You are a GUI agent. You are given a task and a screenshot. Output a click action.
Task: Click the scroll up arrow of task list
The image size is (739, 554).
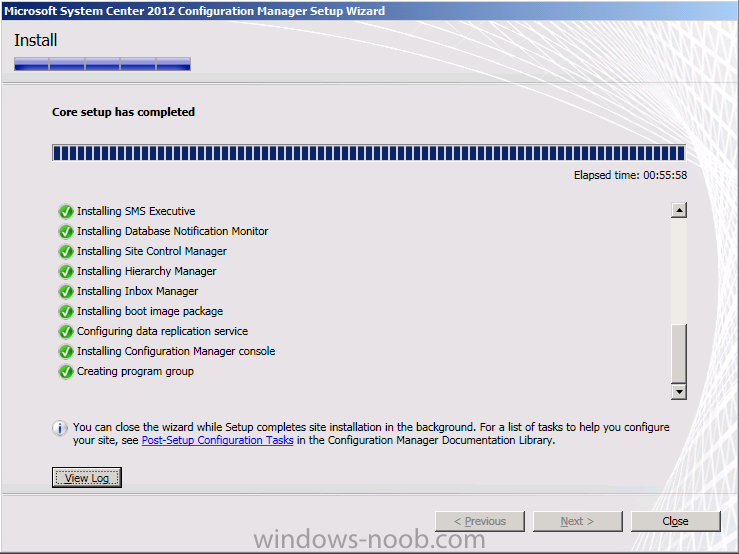[679, 210]
